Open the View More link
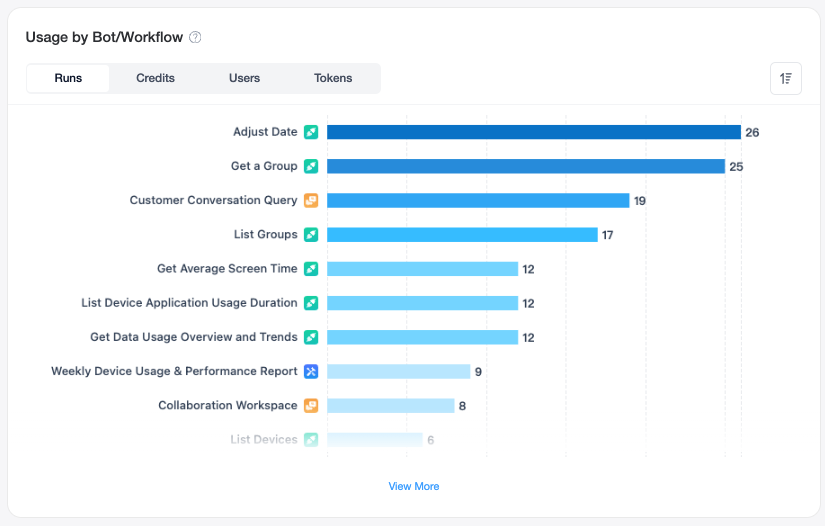 (x=414, y=487)
